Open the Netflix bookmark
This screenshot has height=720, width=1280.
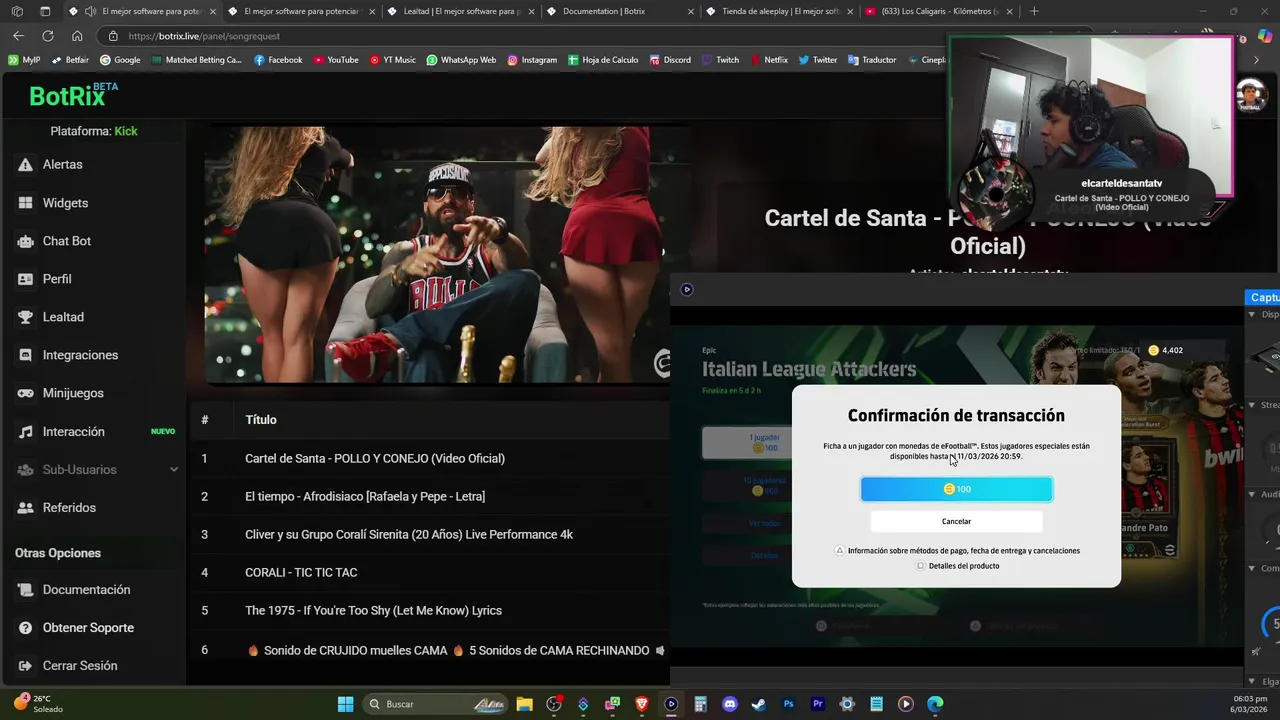(768, 60)
